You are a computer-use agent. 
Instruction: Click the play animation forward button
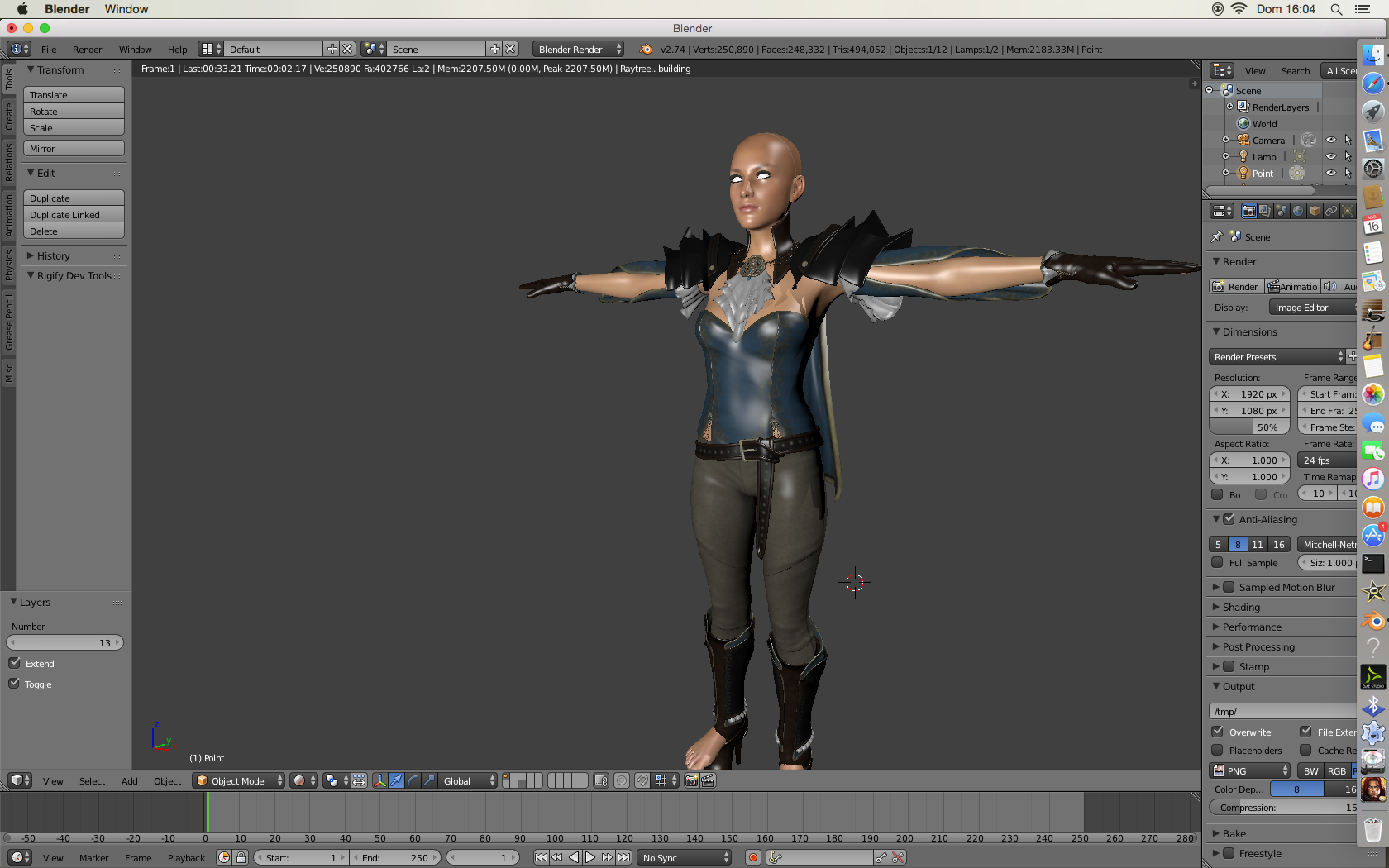[590, 857]
